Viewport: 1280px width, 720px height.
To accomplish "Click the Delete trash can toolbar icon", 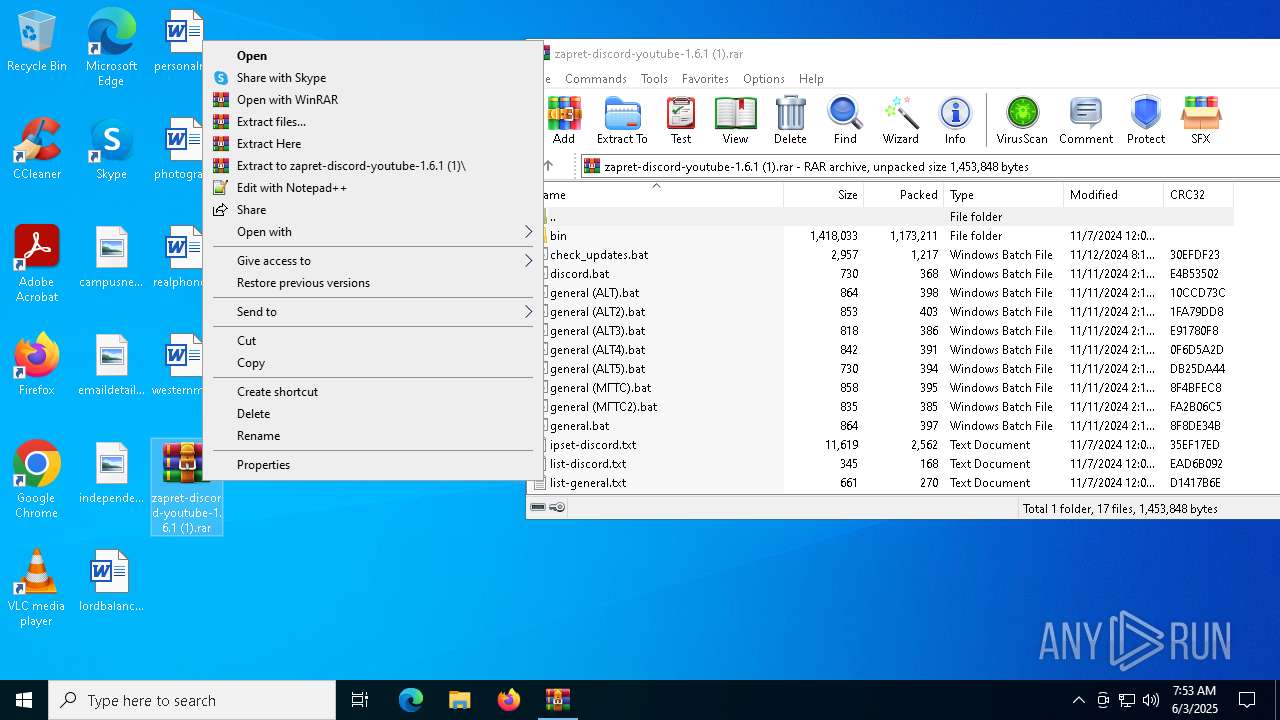I will (790, 120).
